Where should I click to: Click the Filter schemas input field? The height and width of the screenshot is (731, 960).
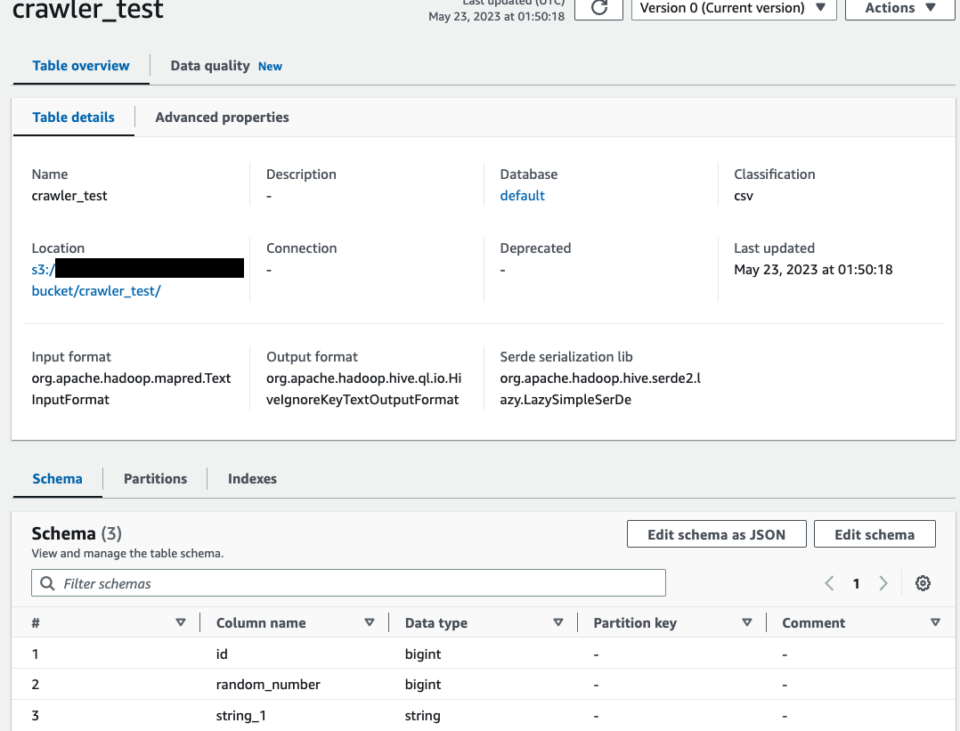(348, 583)
